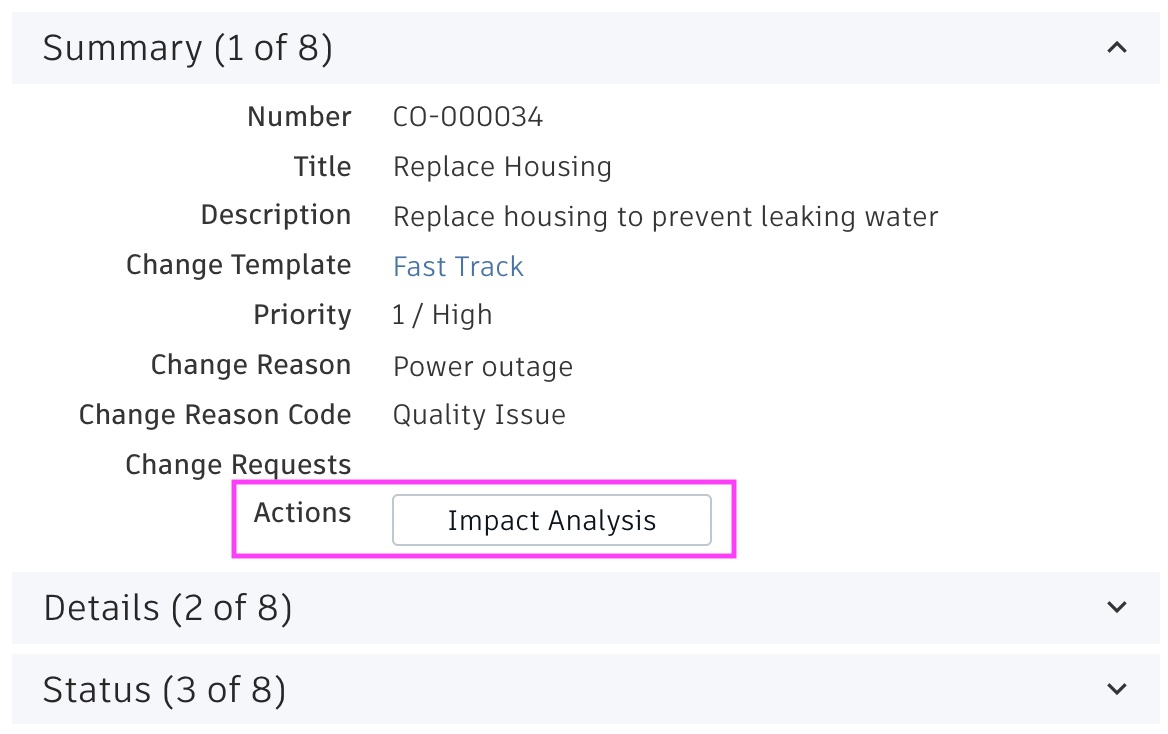Click the priority value 1 / High

(442, 315)
